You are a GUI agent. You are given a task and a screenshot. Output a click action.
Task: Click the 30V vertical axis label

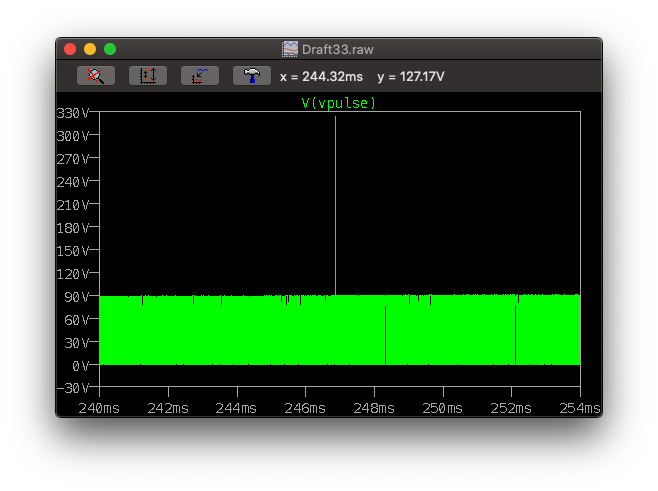pos(76,344)
